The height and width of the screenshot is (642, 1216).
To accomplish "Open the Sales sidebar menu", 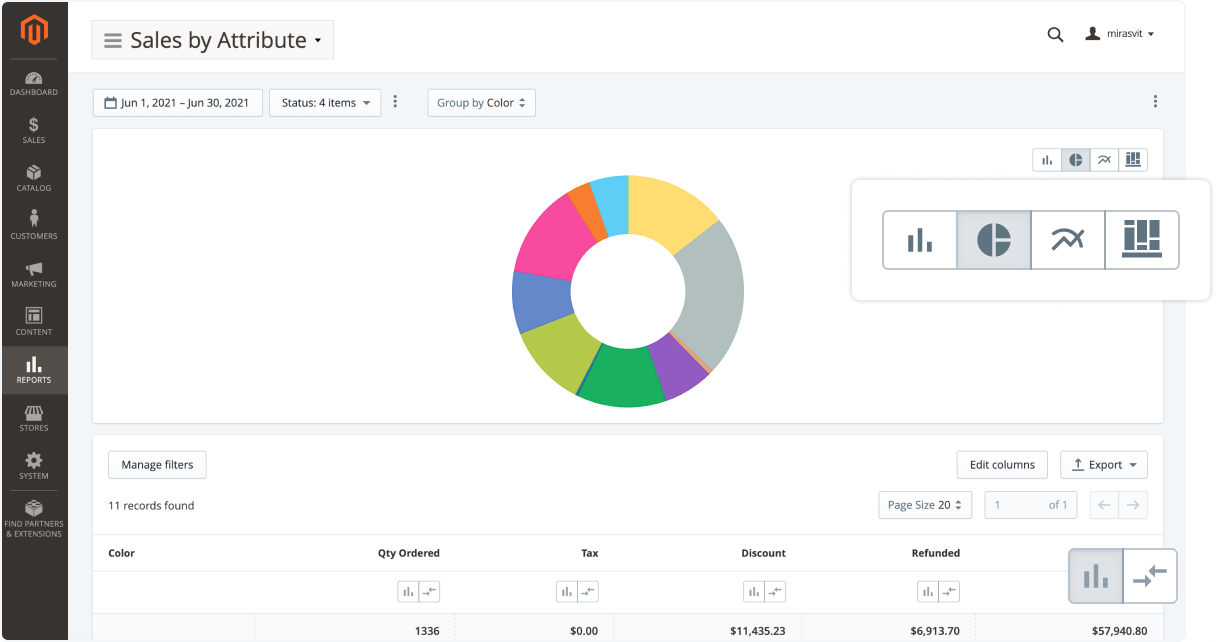I will pyautogui.click(x=34, y=131).
